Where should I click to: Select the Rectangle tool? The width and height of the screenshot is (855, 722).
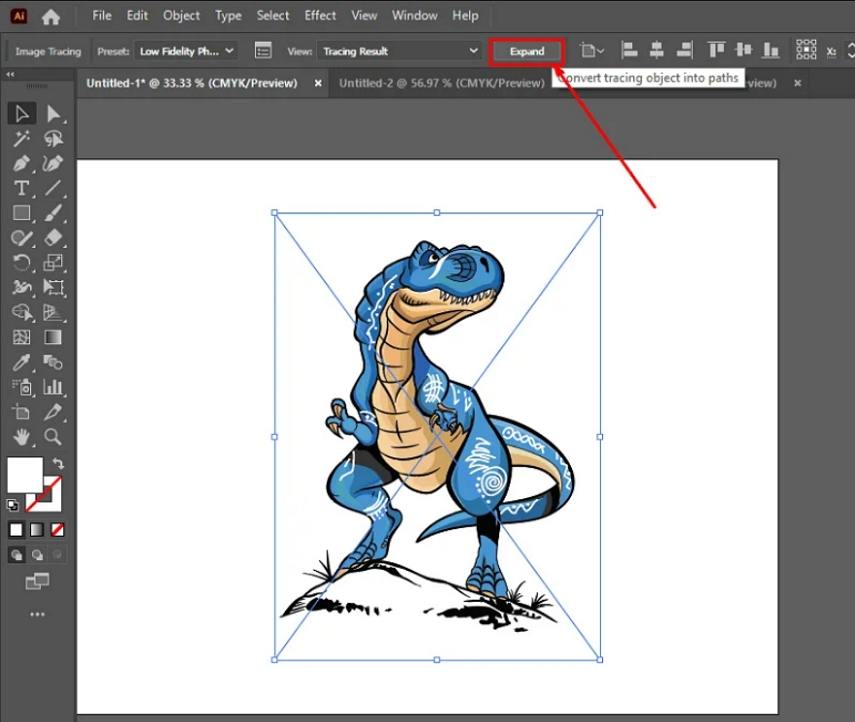[x=22, y=213]
